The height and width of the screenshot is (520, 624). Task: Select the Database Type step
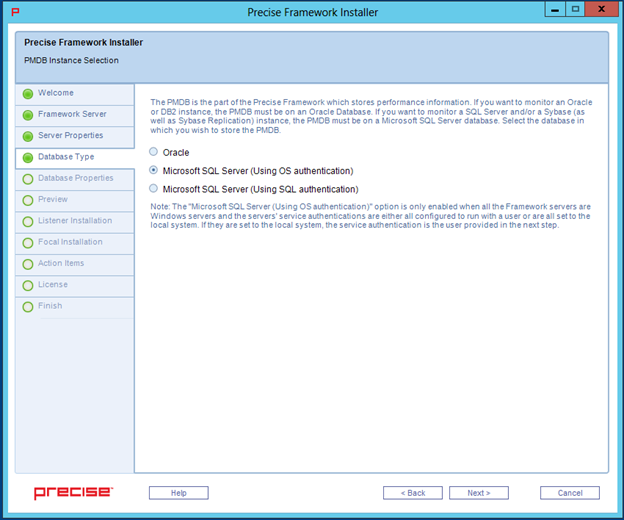75,158
